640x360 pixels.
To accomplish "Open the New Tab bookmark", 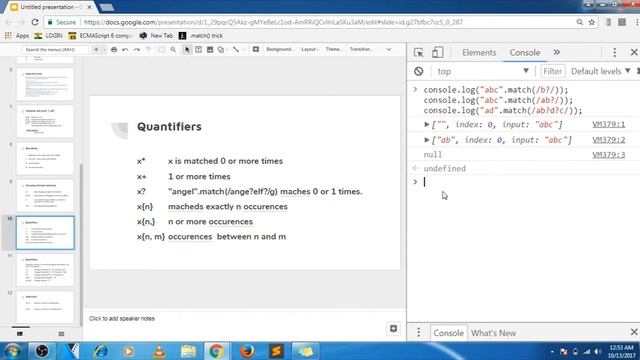I will 156,36.
